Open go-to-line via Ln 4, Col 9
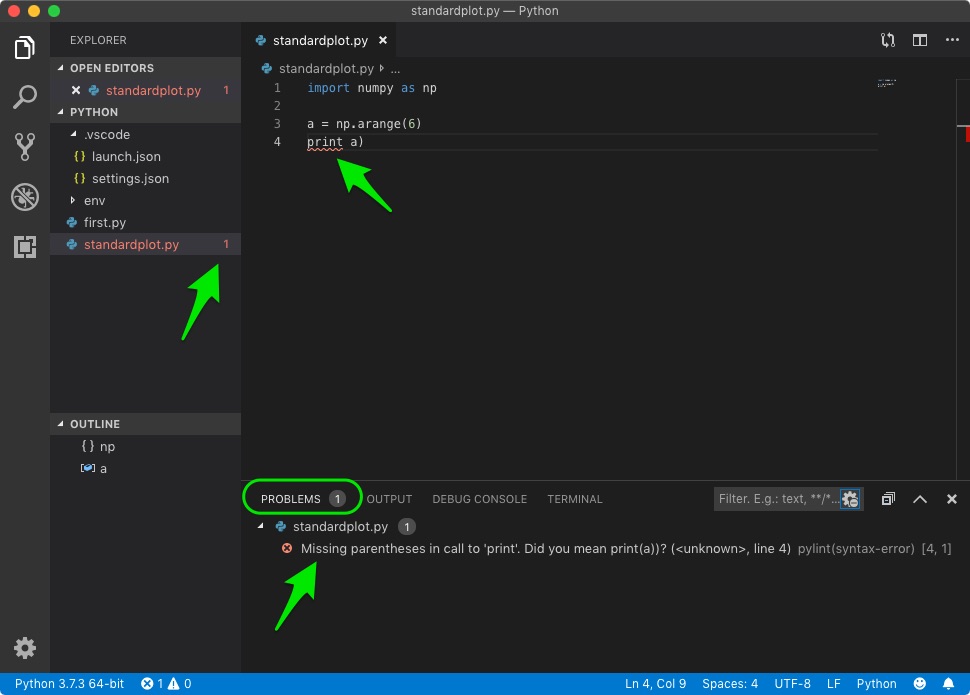970x695 pixels. click(x=655, y=683)
